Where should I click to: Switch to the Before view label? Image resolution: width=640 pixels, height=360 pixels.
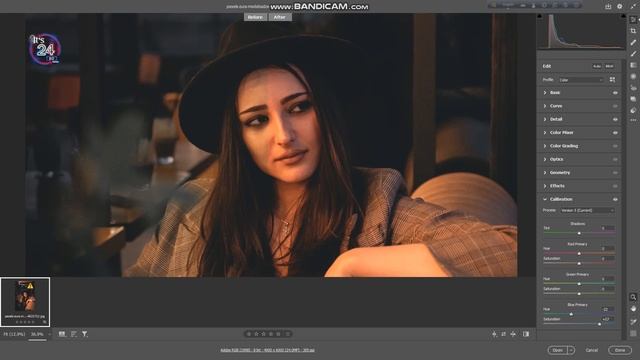coord(255,17)
